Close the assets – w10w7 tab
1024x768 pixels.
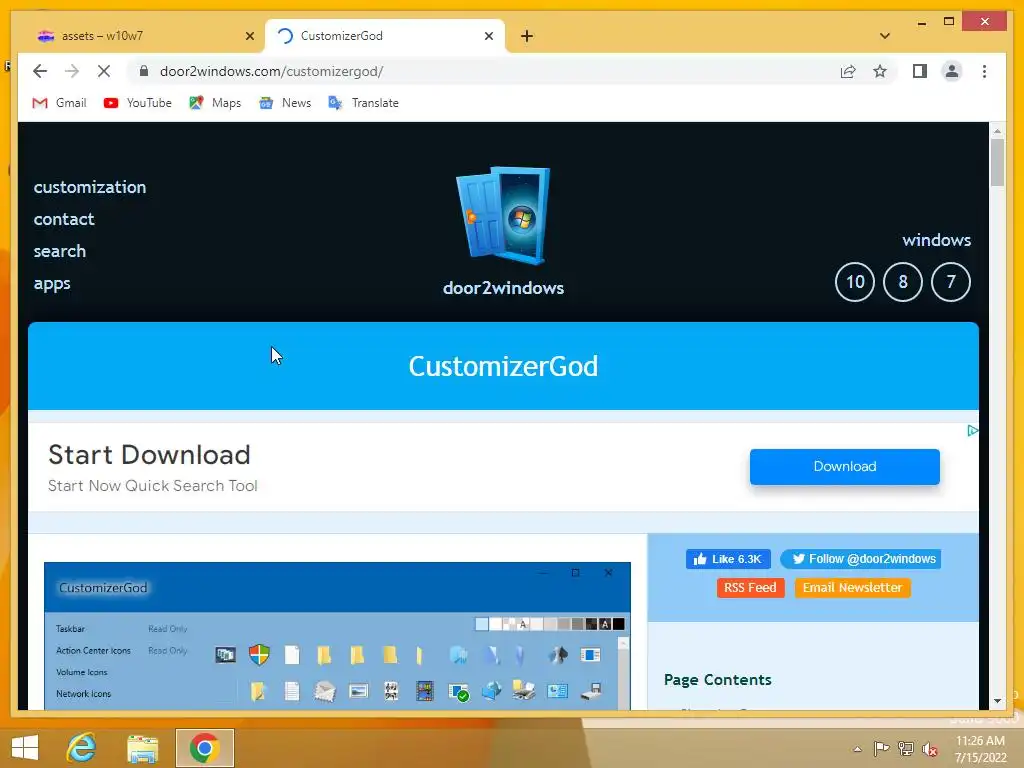pos(249,36)
